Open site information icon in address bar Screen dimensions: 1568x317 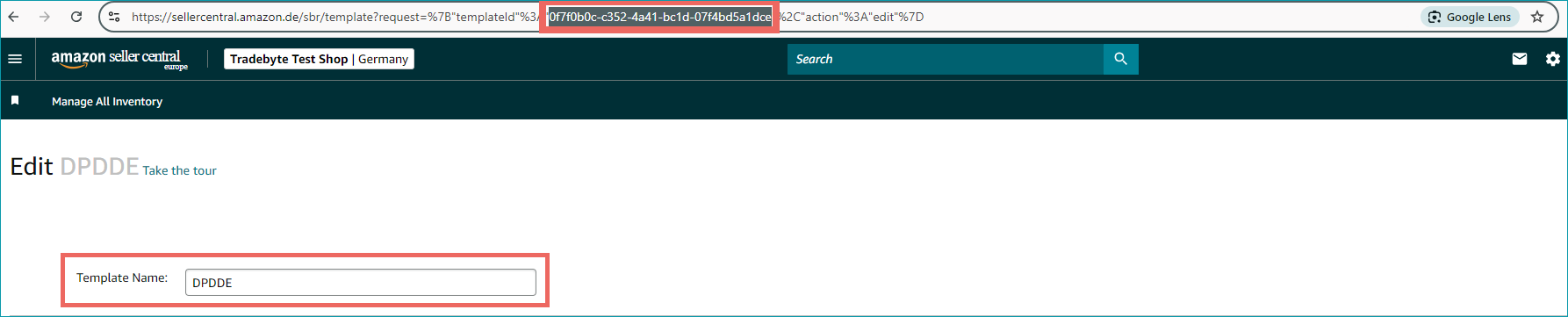114,17
